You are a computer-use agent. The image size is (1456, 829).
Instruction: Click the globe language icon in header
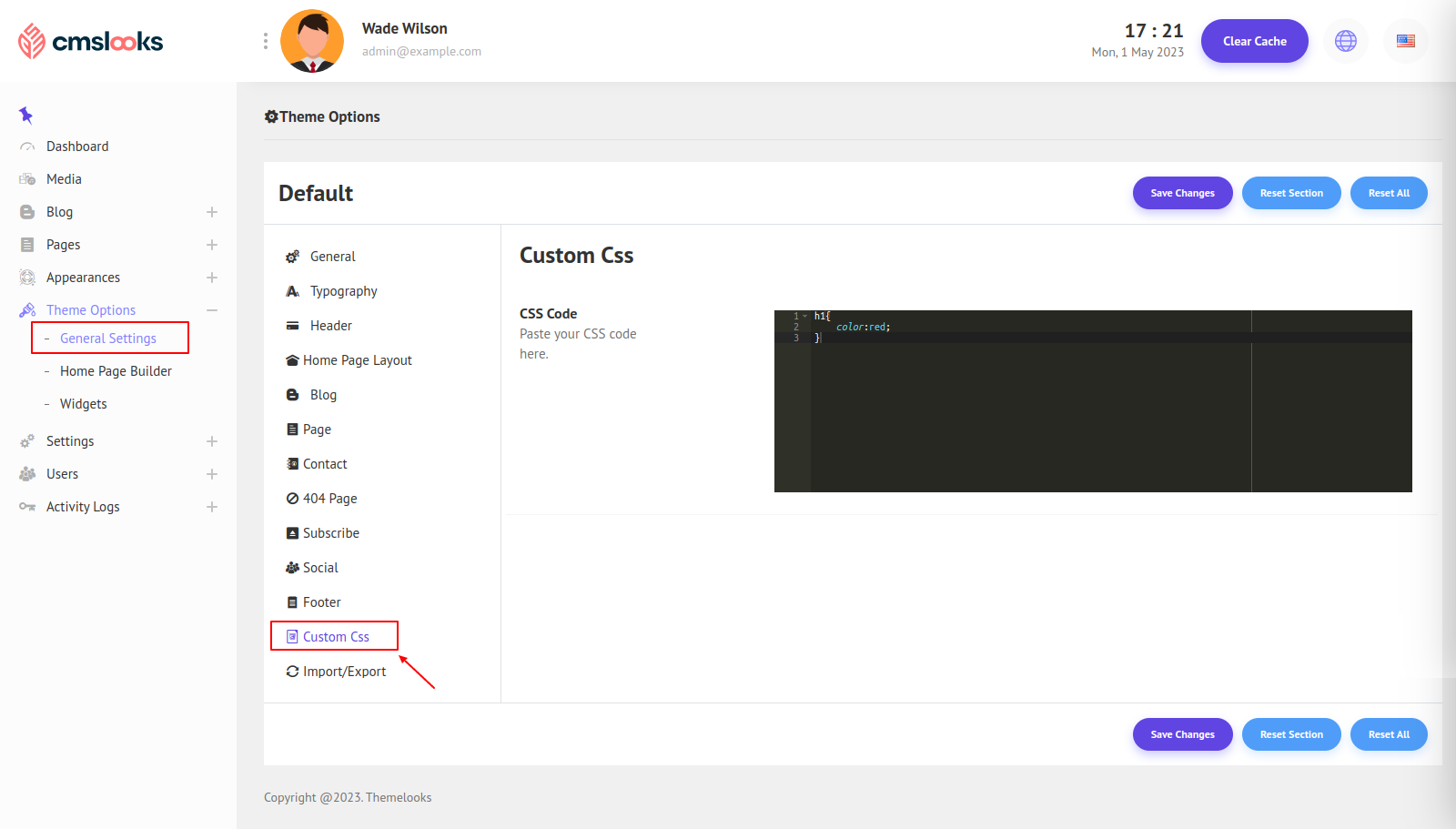pos(1345,41)
